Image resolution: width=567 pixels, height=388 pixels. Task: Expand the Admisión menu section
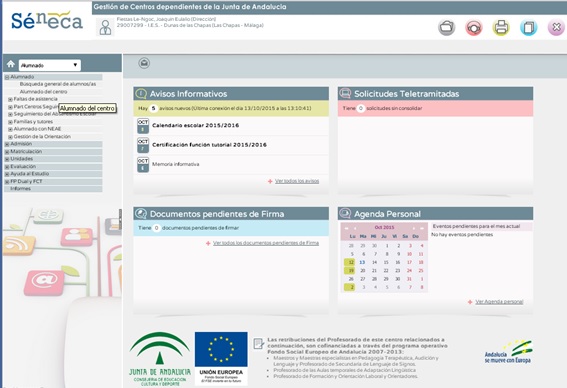7,144
